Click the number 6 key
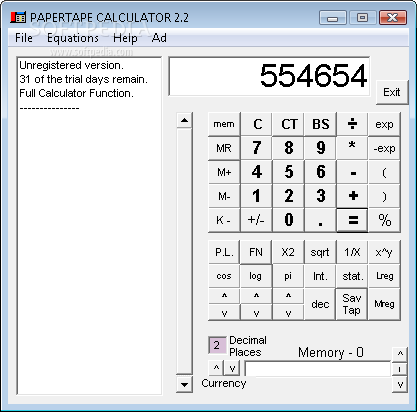 coord(320,172)
